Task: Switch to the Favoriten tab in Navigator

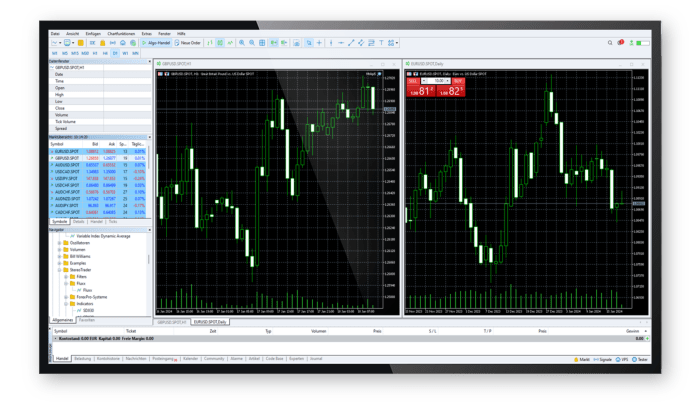Action: coord(87,320)
